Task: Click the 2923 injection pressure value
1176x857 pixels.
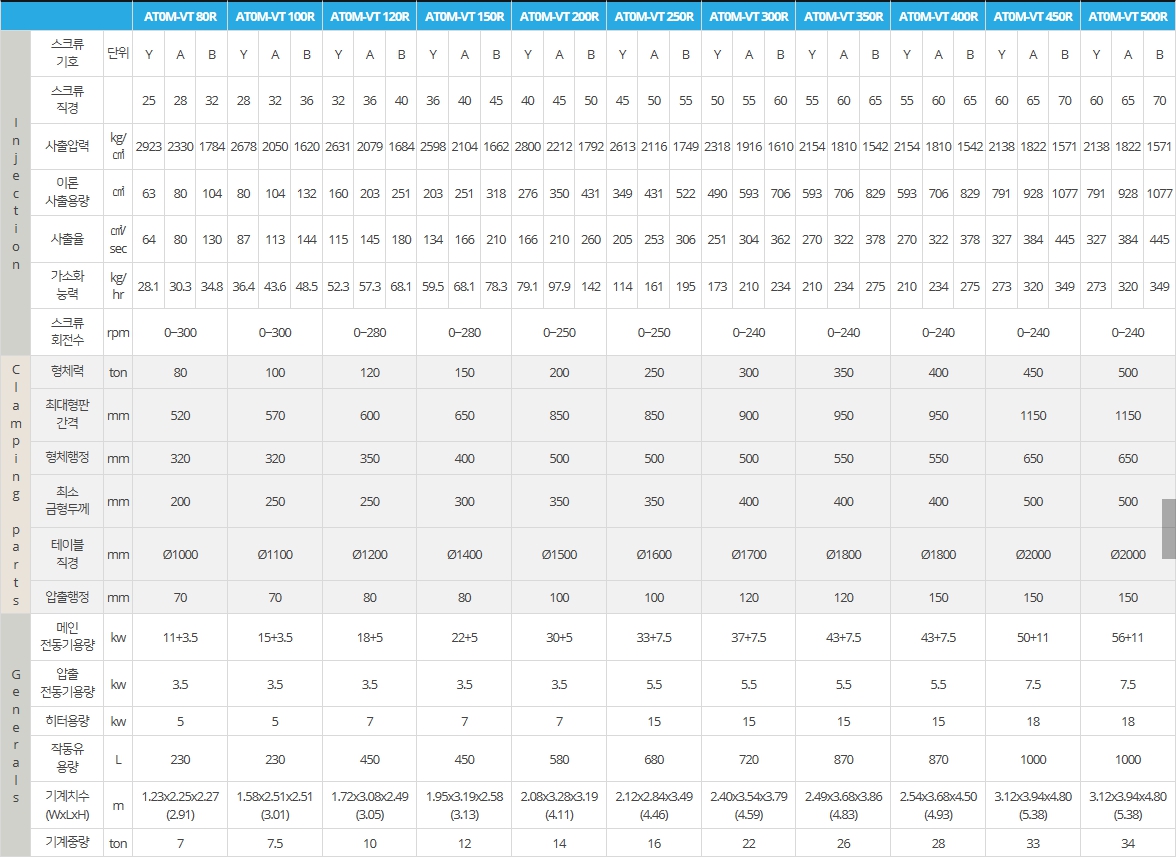Action: click(148, 146)
